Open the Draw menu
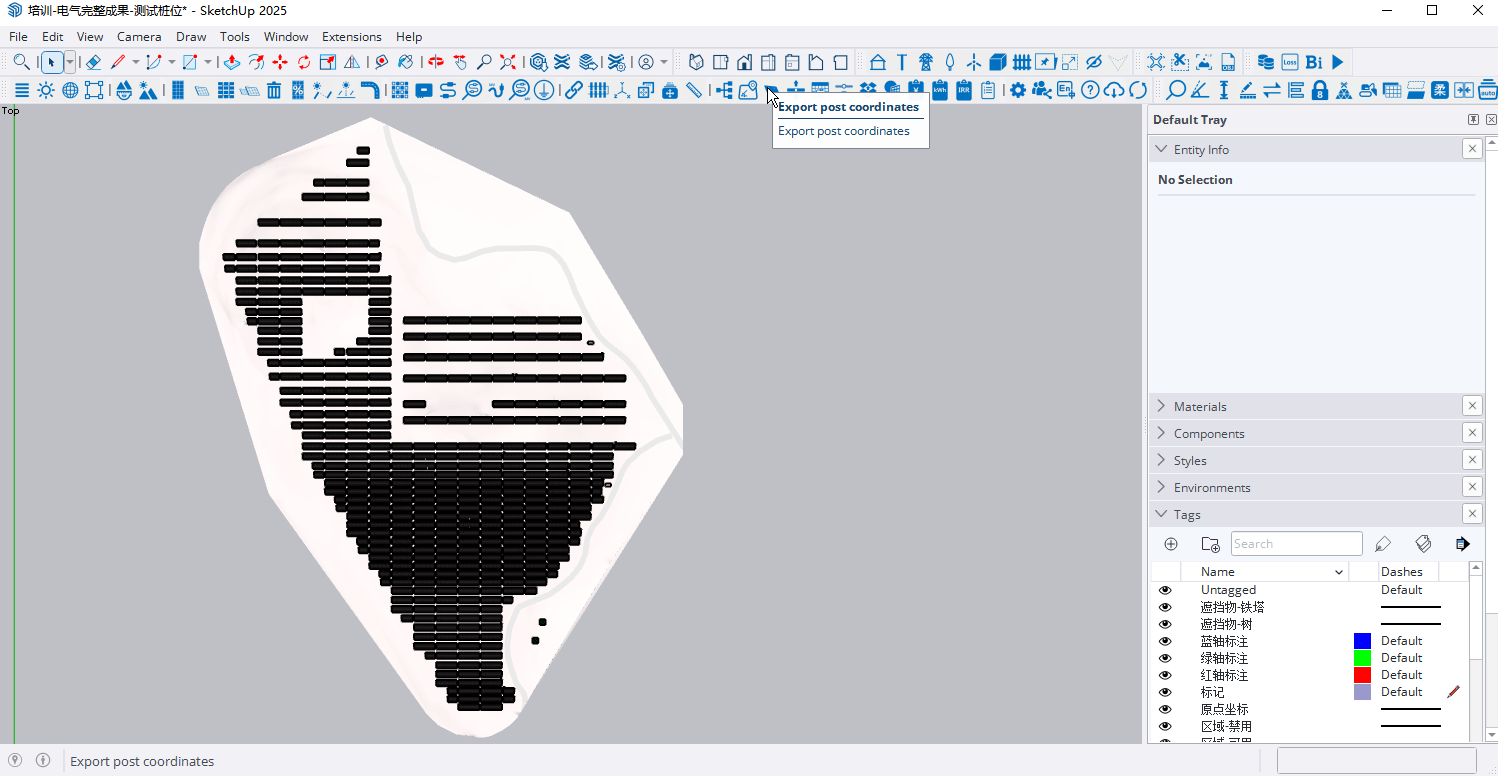Viewport: 1498px width, 776px height. [x=191, y=36]
